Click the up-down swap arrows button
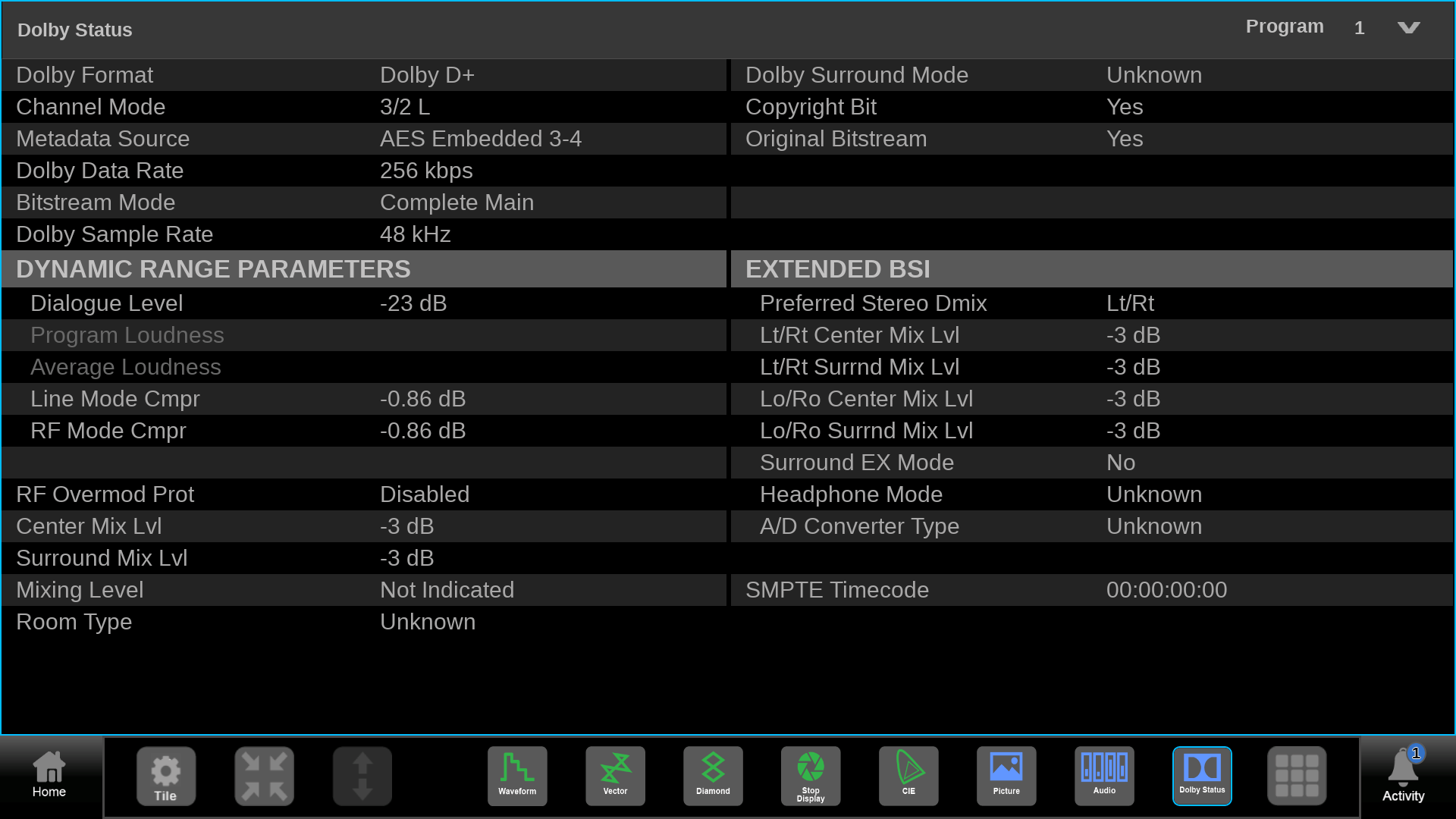1456x819 pixels. tap(362, 775)
